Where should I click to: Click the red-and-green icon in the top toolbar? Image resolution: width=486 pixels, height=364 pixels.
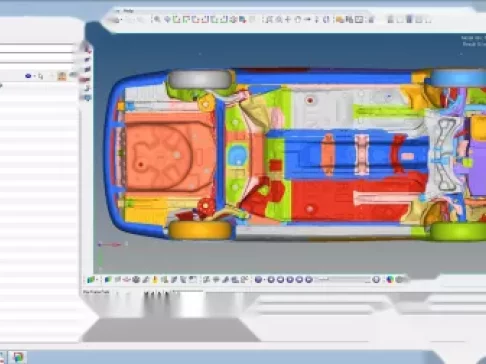click(242, 20)
